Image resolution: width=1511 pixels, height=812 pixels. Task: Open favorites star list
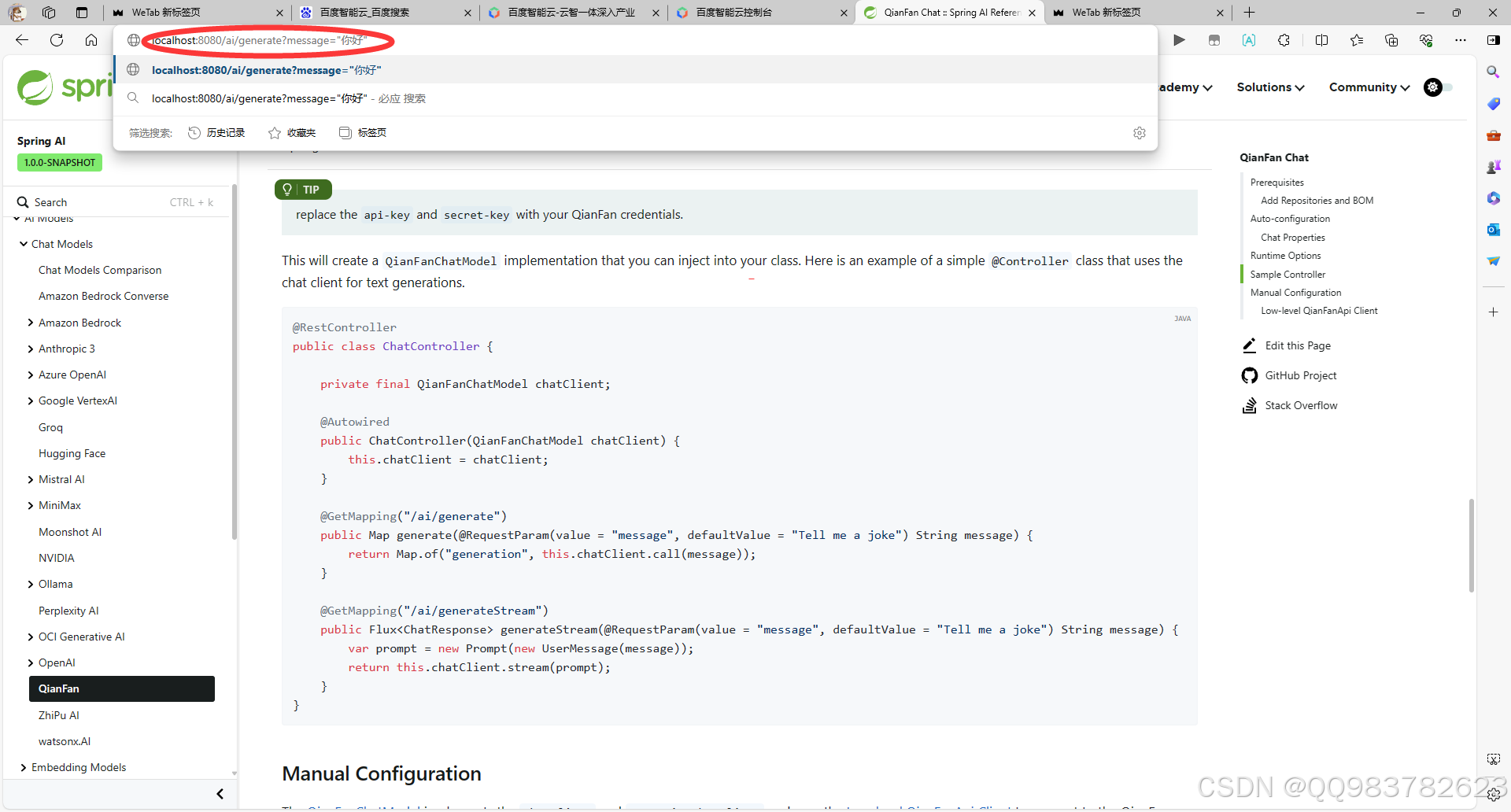[1357, 40]
